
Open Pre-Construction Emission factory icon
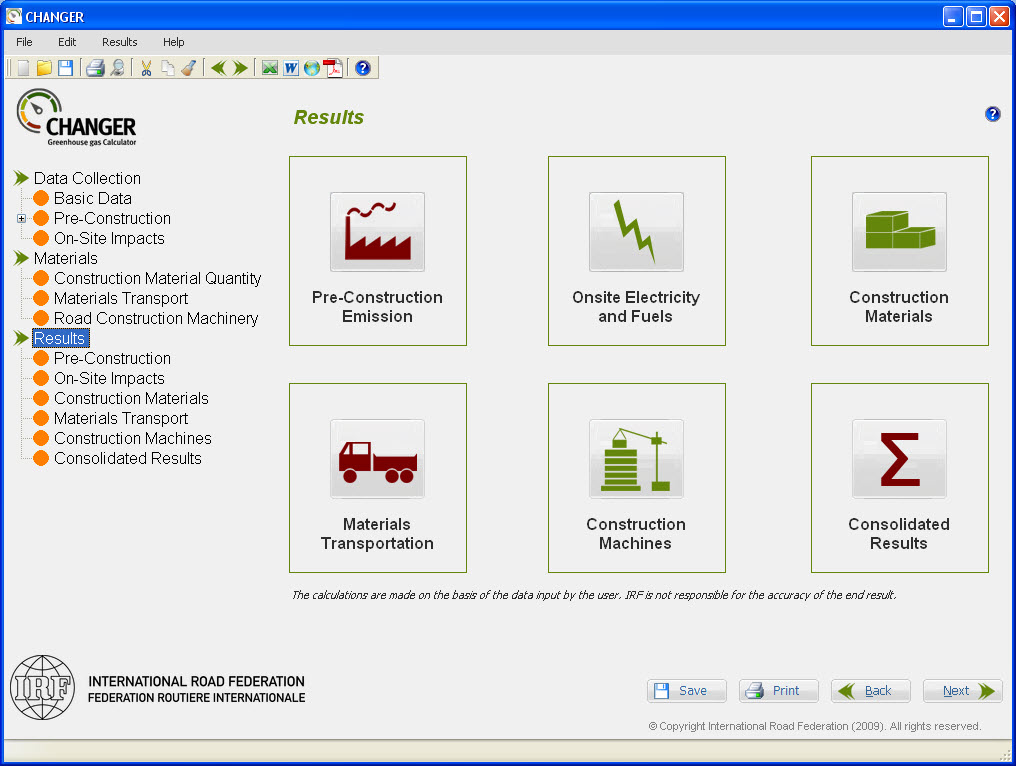(x=377, y=231)
